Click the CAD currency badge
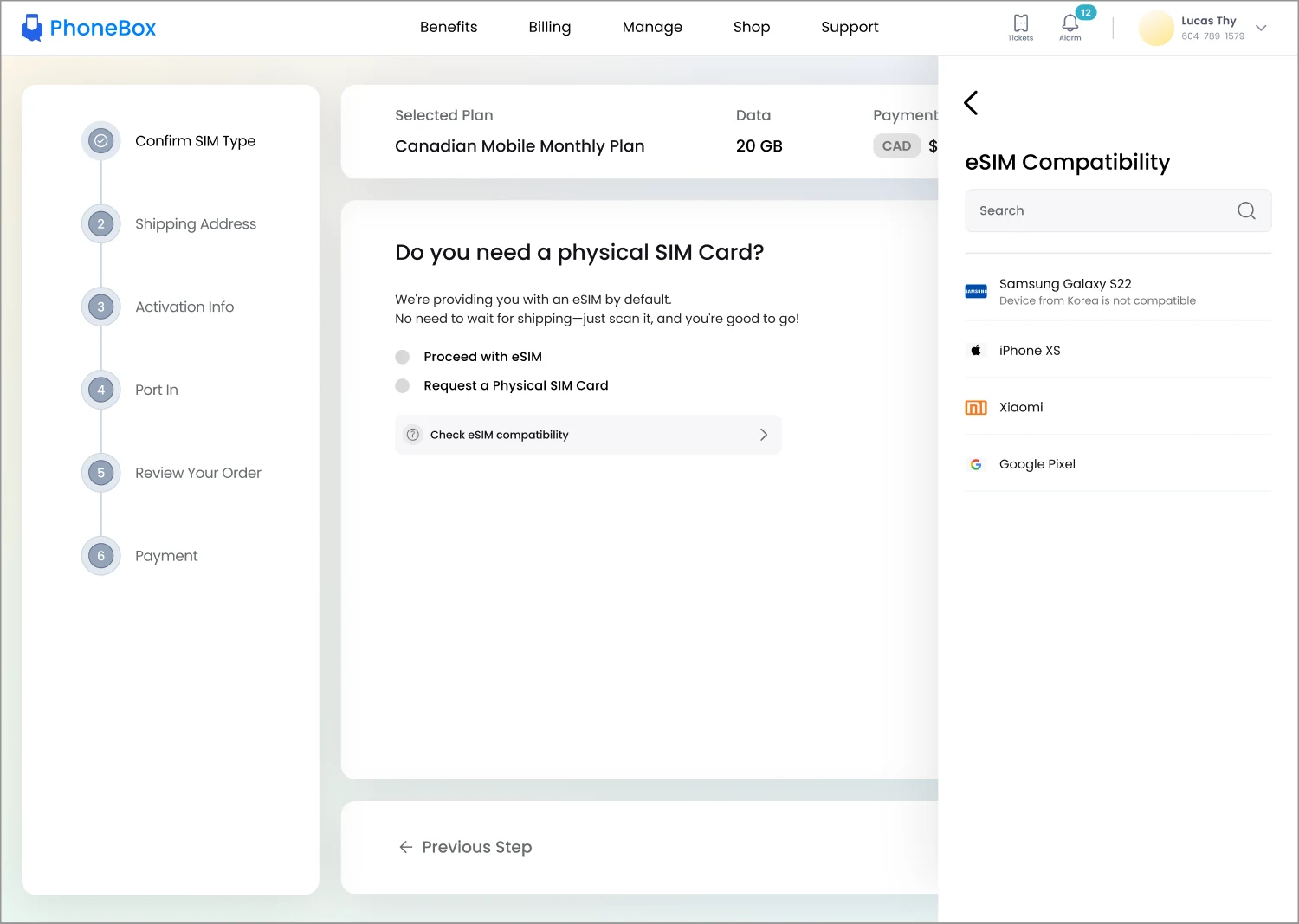Viewport: 1299px width, 924px height. pyautogui.click(x=896, y=145)
